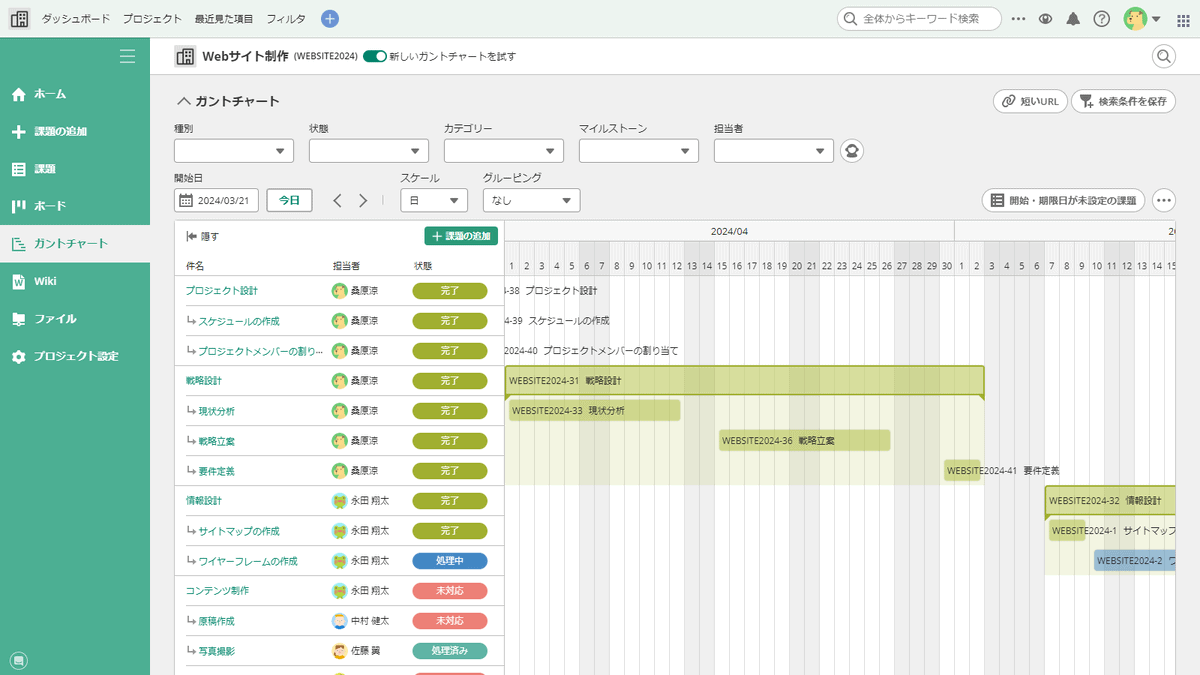Click the assignee self-filter avatar icon
This screenshot has width=1200, height=675.
[x=852, y=151]
